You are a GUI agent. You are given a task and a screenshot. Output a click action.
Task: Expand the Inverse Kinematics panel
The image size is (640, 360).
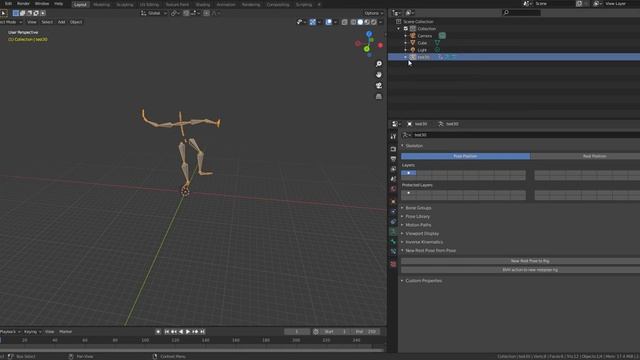(x=424, y=242)
